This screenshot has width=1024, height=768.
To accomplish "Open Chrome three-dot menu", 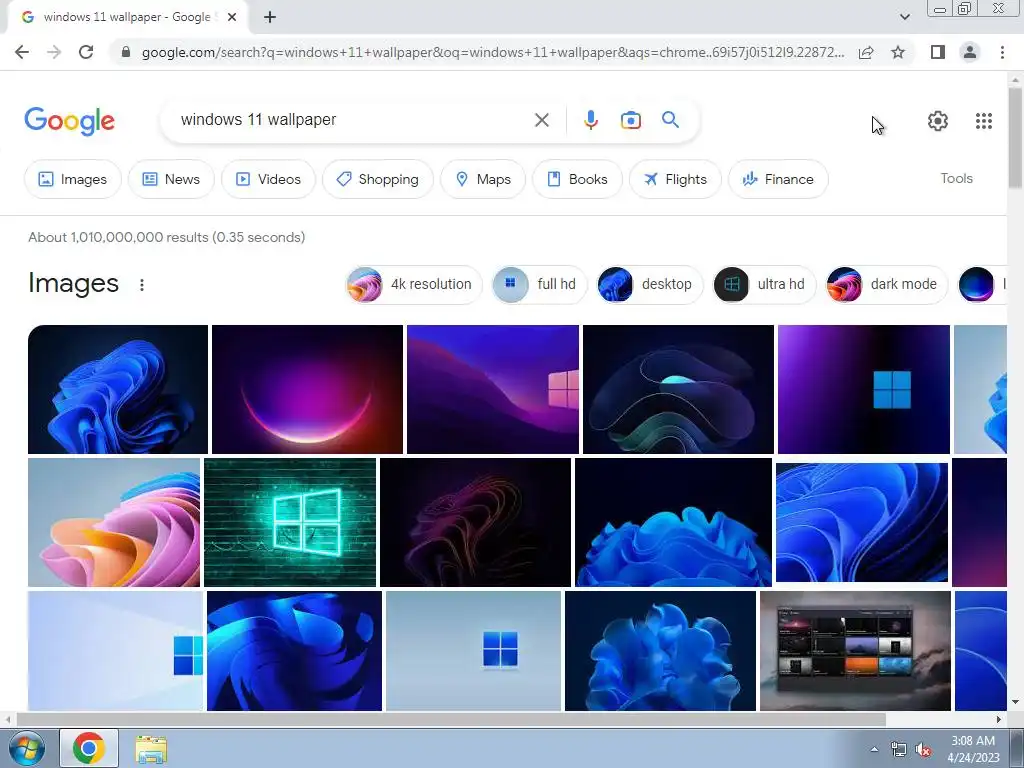I will point(1002,52).
